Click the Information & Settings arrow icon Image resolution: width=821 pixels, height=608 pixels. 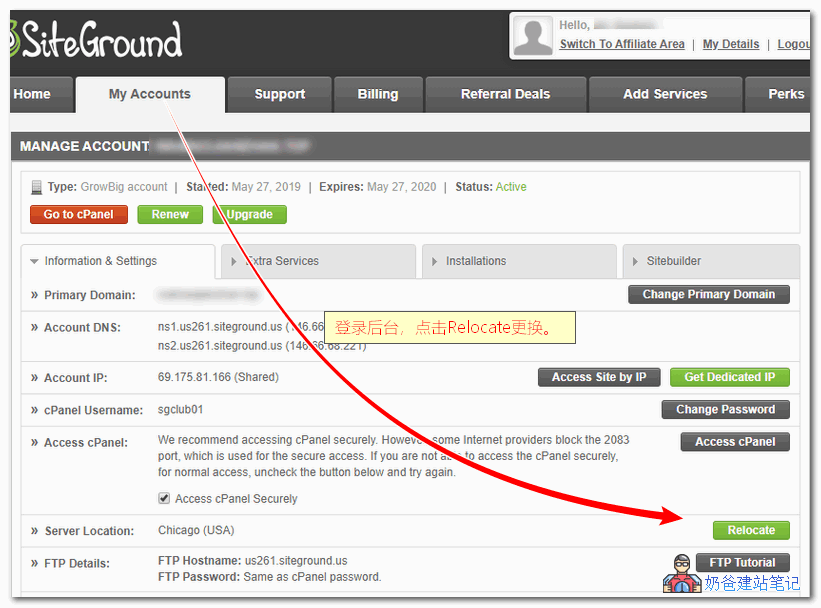coord(35,261)
